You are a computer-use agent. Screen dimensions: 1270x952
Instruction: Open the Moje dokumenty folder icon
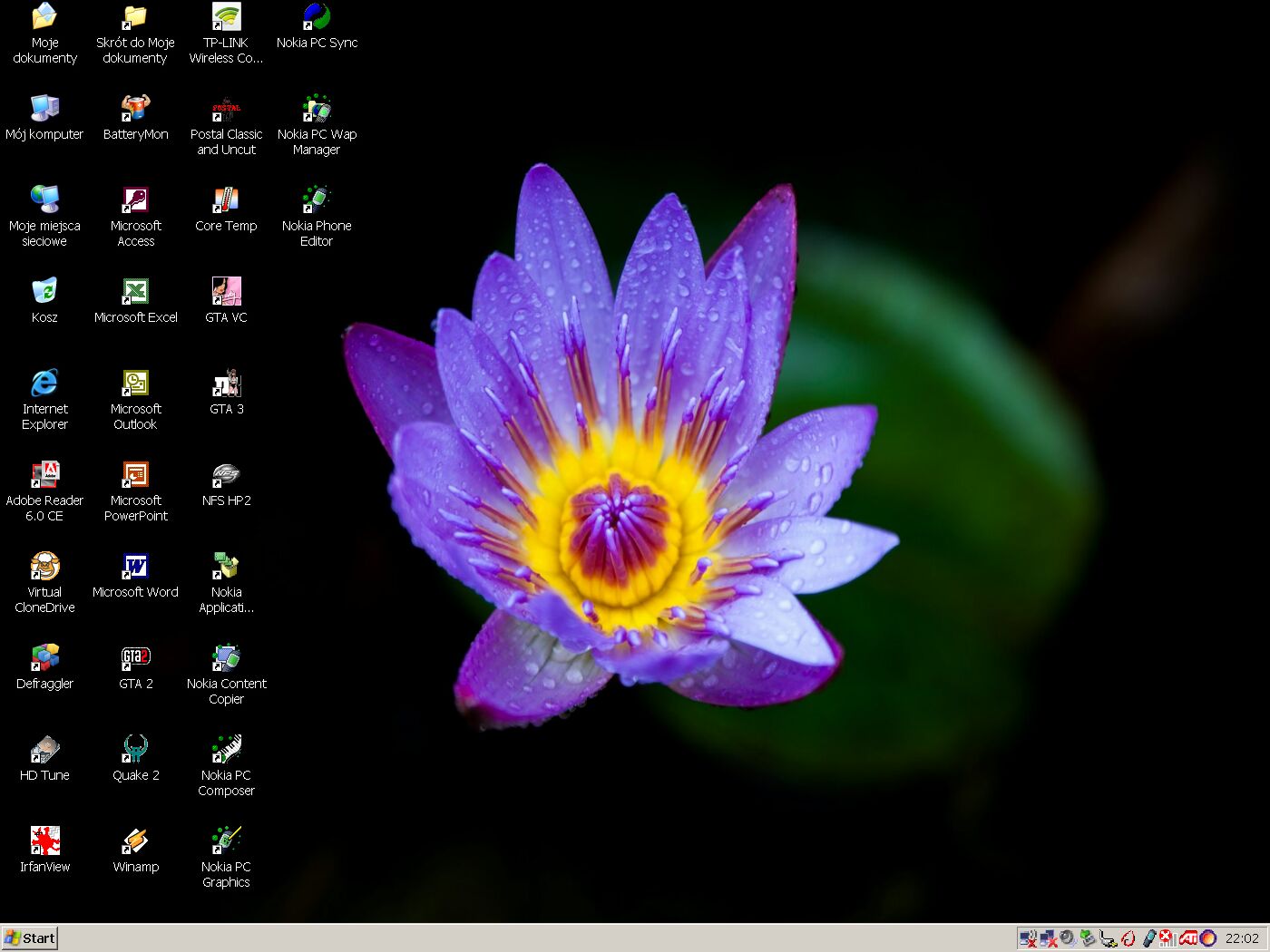(44, 16)
